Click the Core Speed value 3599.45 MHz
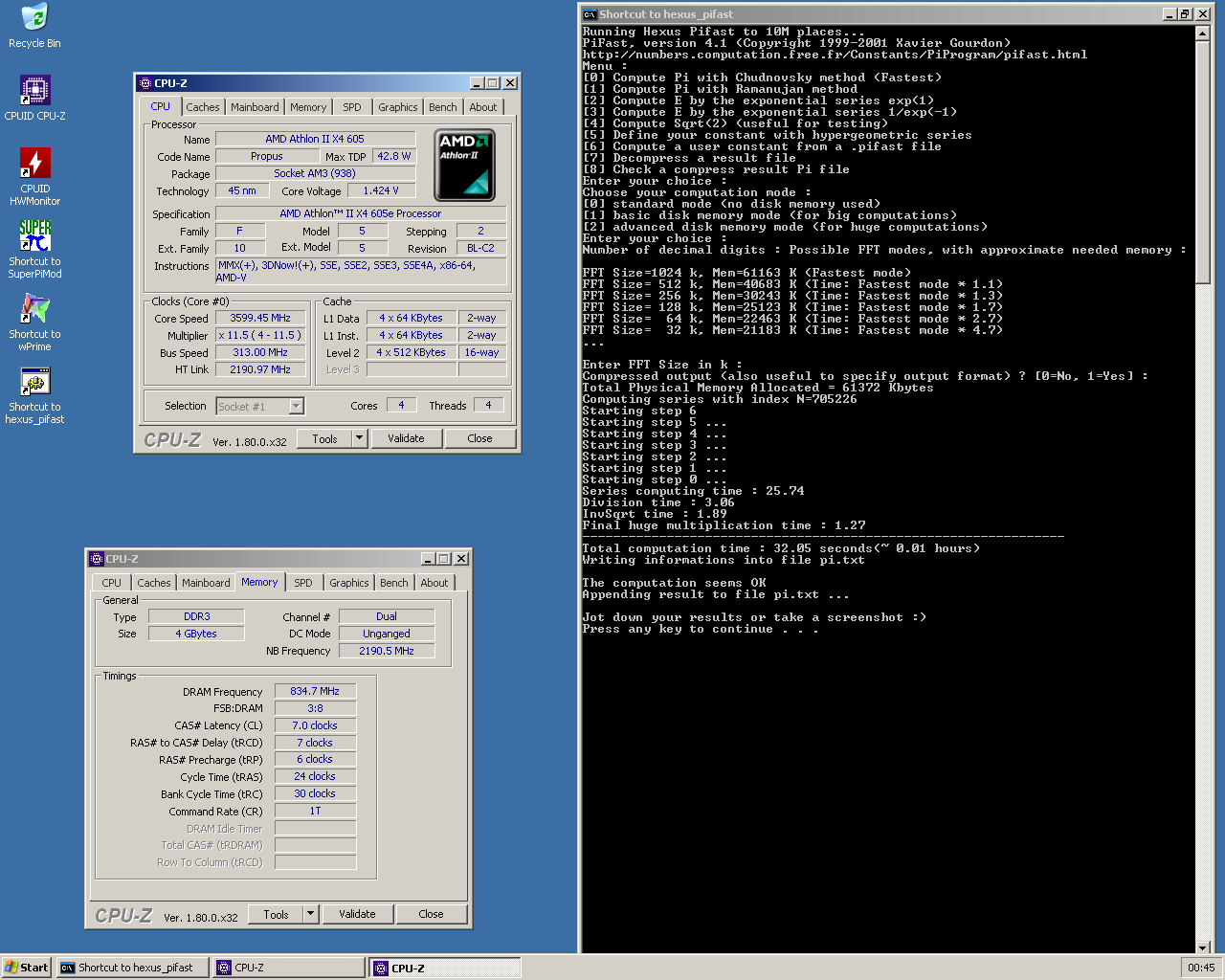Screen dimensions: 1225x980 pyautogui.click(x=260, y=318)
